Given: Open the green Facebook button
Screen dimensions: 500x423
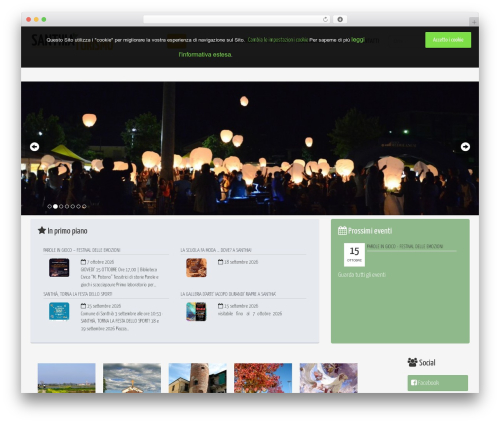Looking at the screenshot, I should [438, 383].
